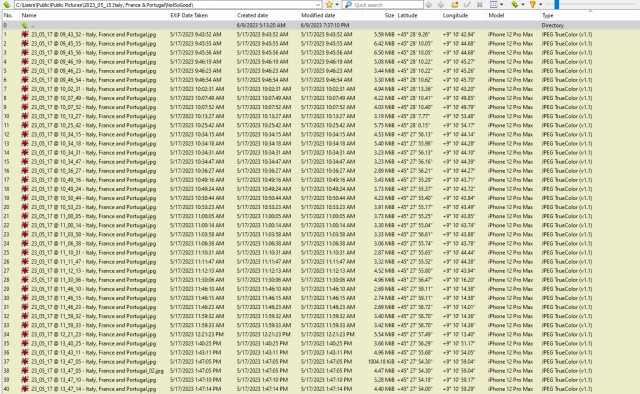Screen dimensions: 640x394
Task: Click the green sort icon
Action: (x=514, y=5)
